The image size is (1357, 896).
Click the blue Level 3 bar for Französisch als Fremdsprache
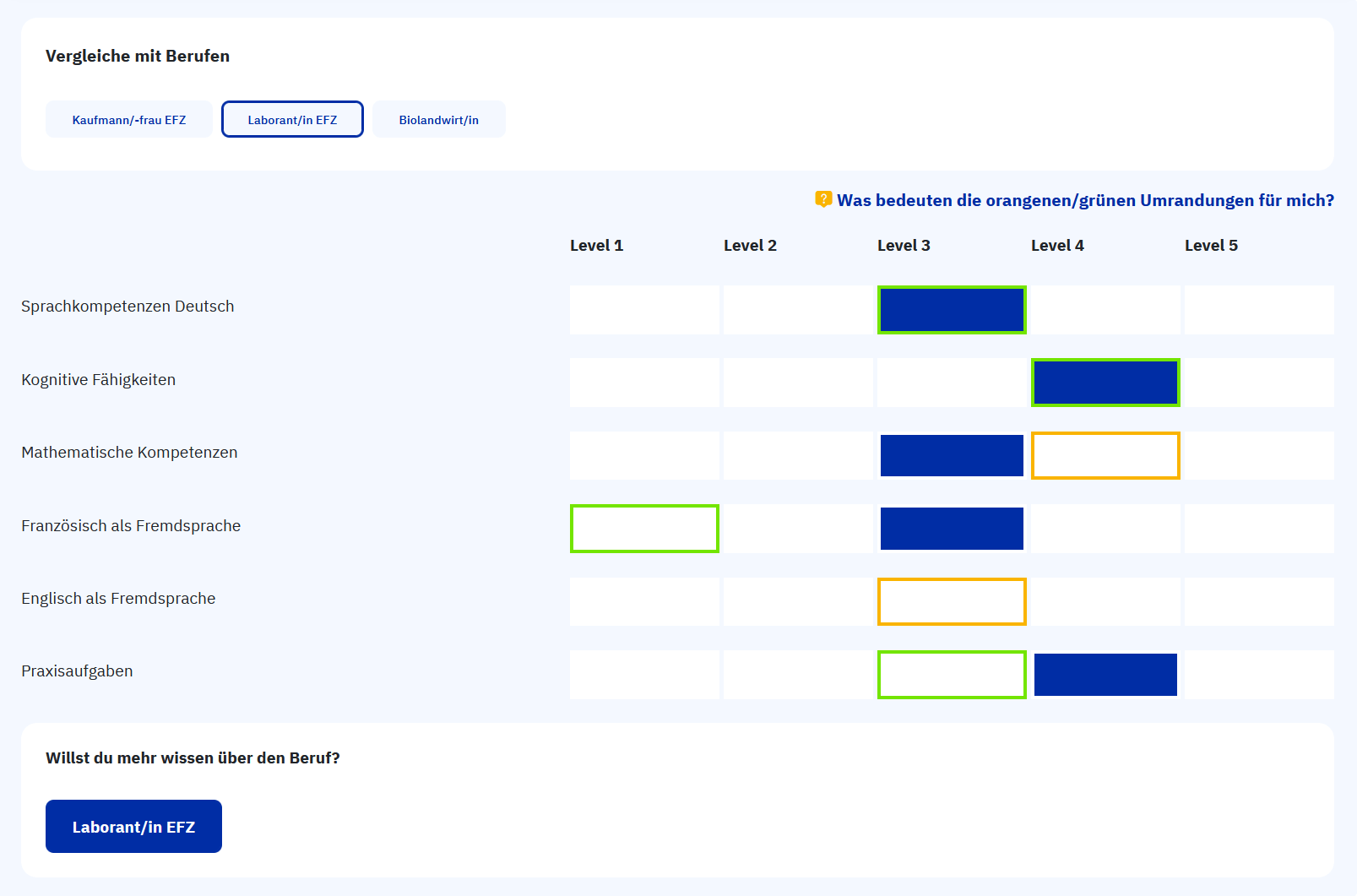pos(952,529)
